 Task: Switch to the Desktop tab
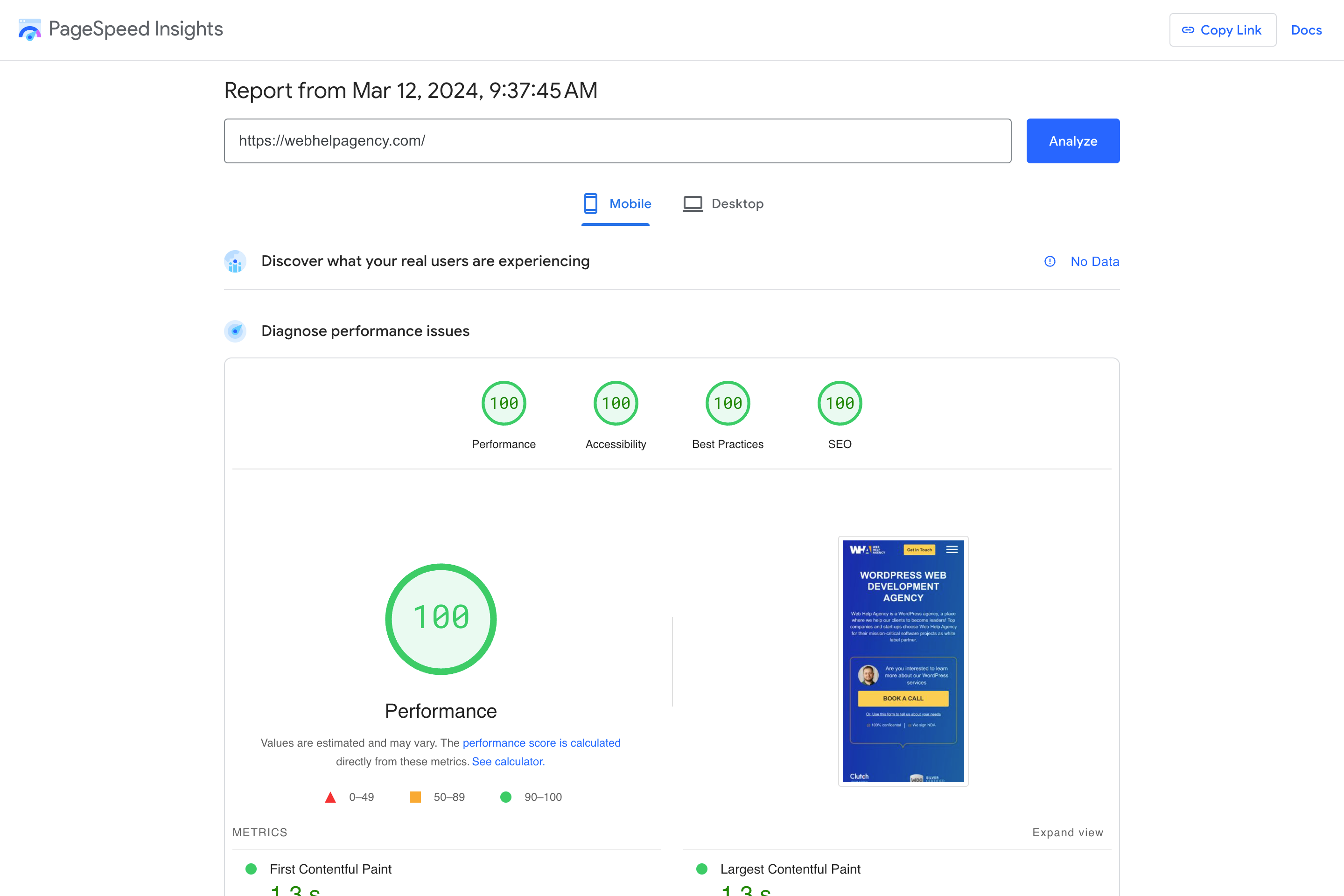tap(723, 204)
